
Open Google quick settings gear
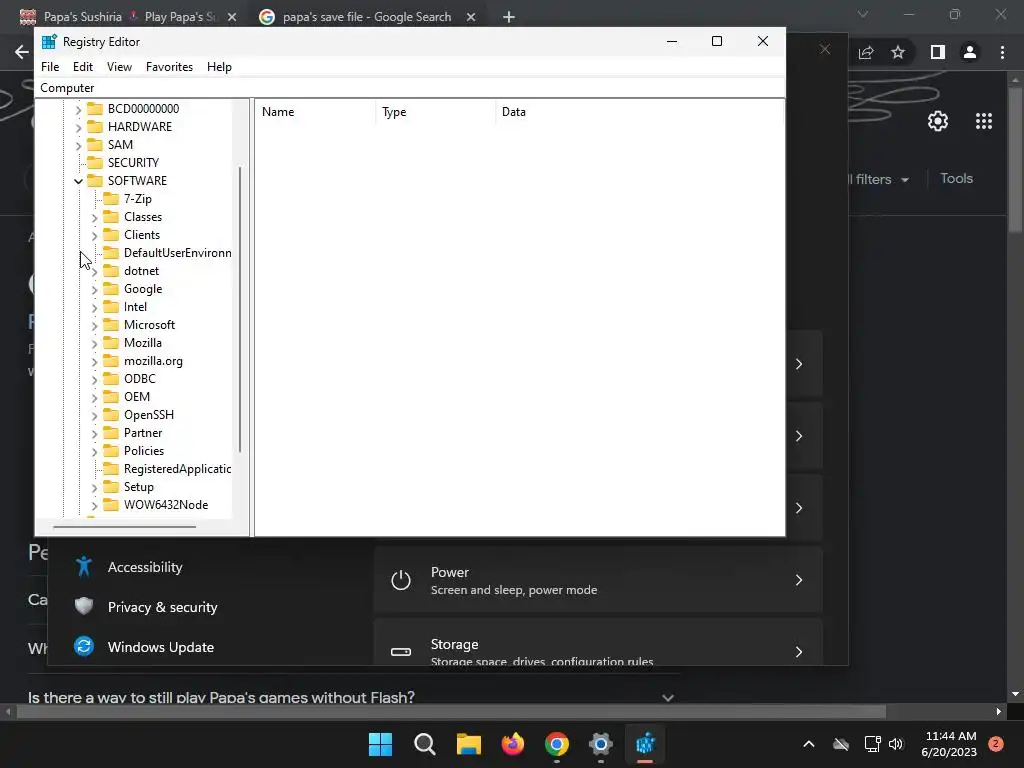(938, 121)
